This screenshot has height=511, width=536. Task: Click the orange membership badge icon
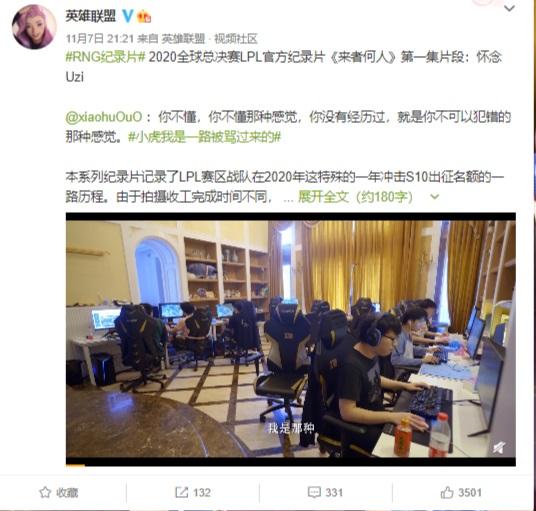pyautogui.click(x=144, y=16)
